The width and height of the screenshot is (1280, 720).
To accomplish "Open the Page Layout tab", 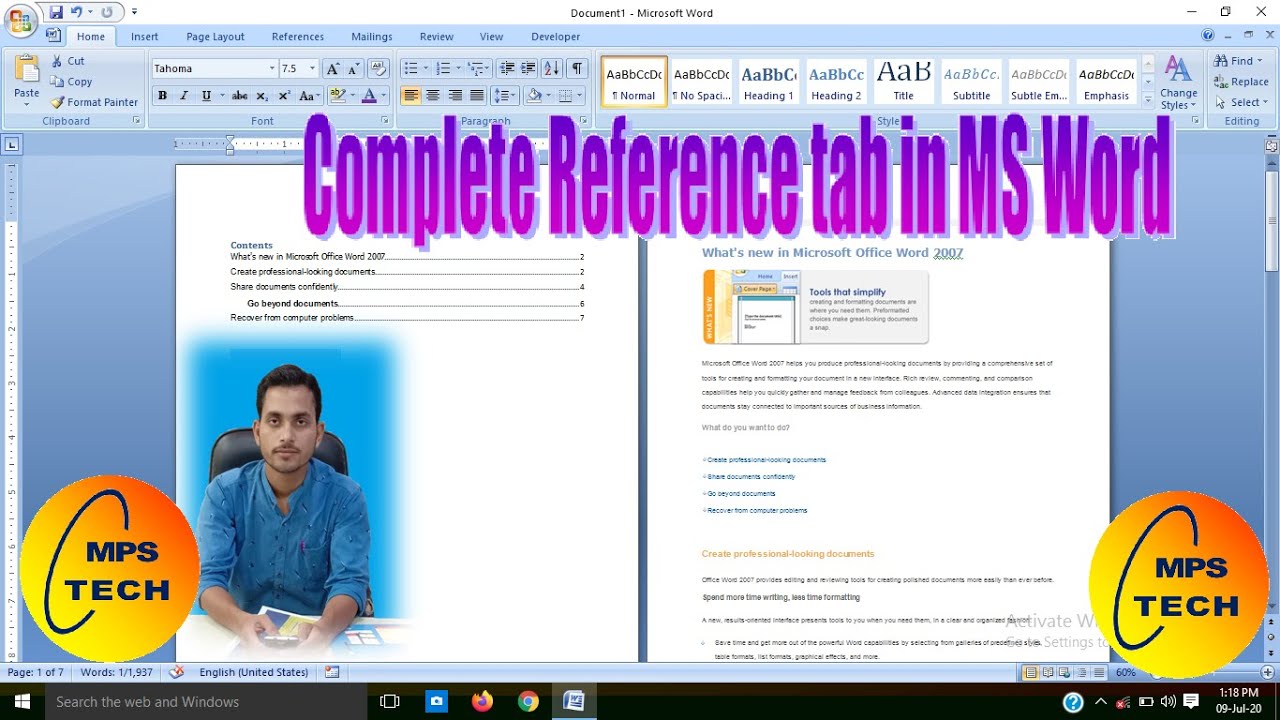I will pyautogui.click(x=215, y=37).
